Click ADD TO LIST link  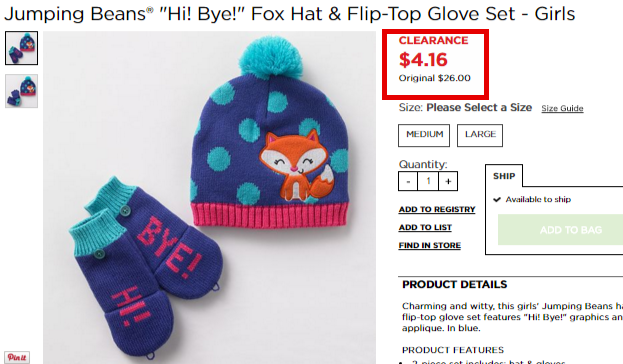(425, 227)
